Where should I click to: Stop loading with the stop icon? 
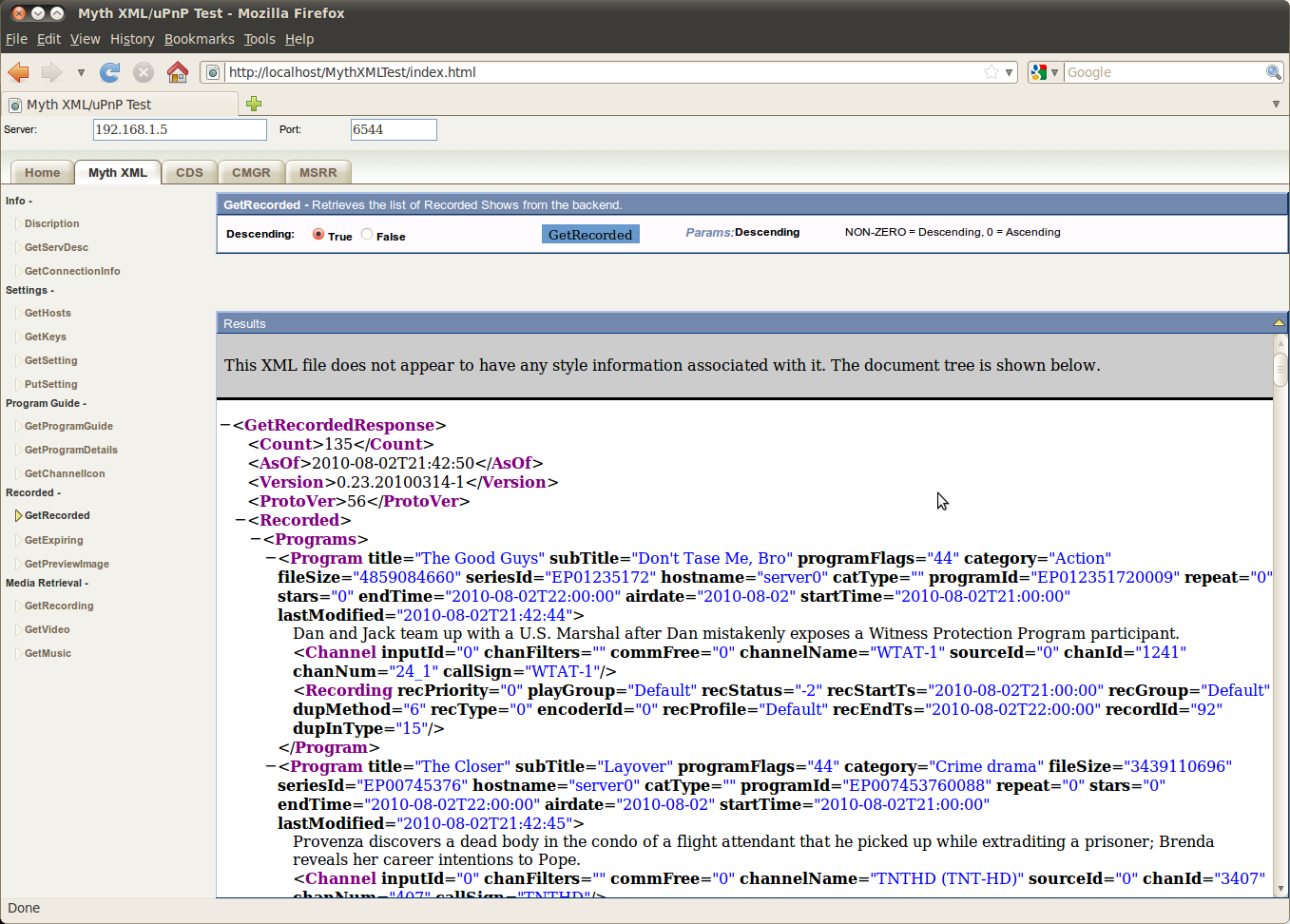tap(144, 72)
